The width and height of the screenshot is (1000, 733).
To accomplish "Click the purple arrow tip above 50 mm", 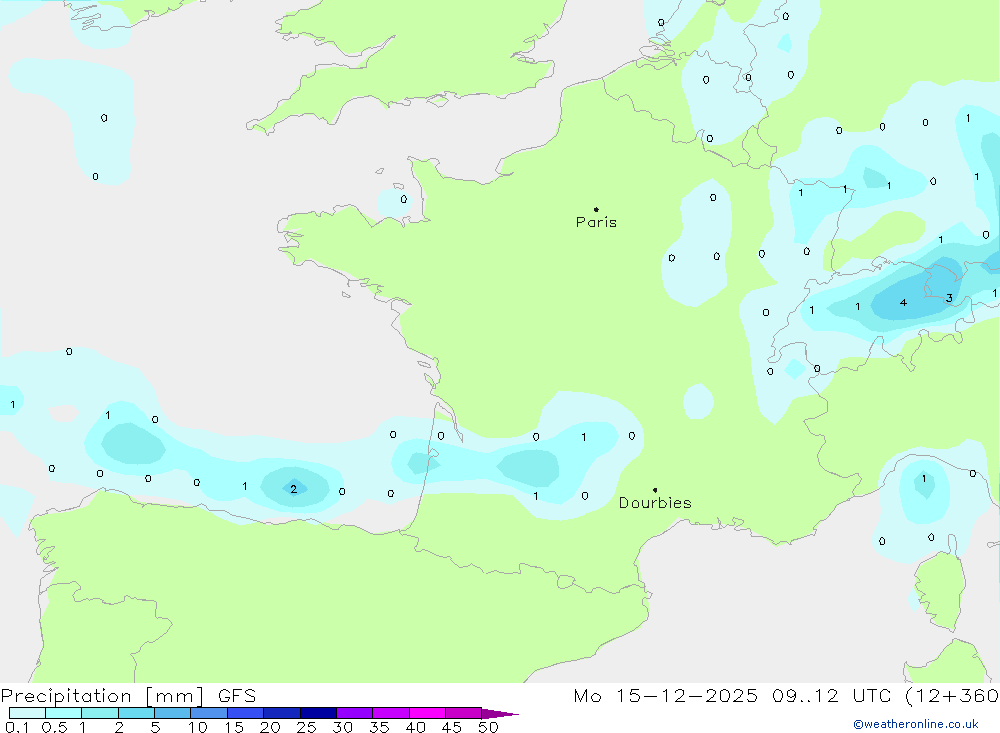I will point(500,713).
